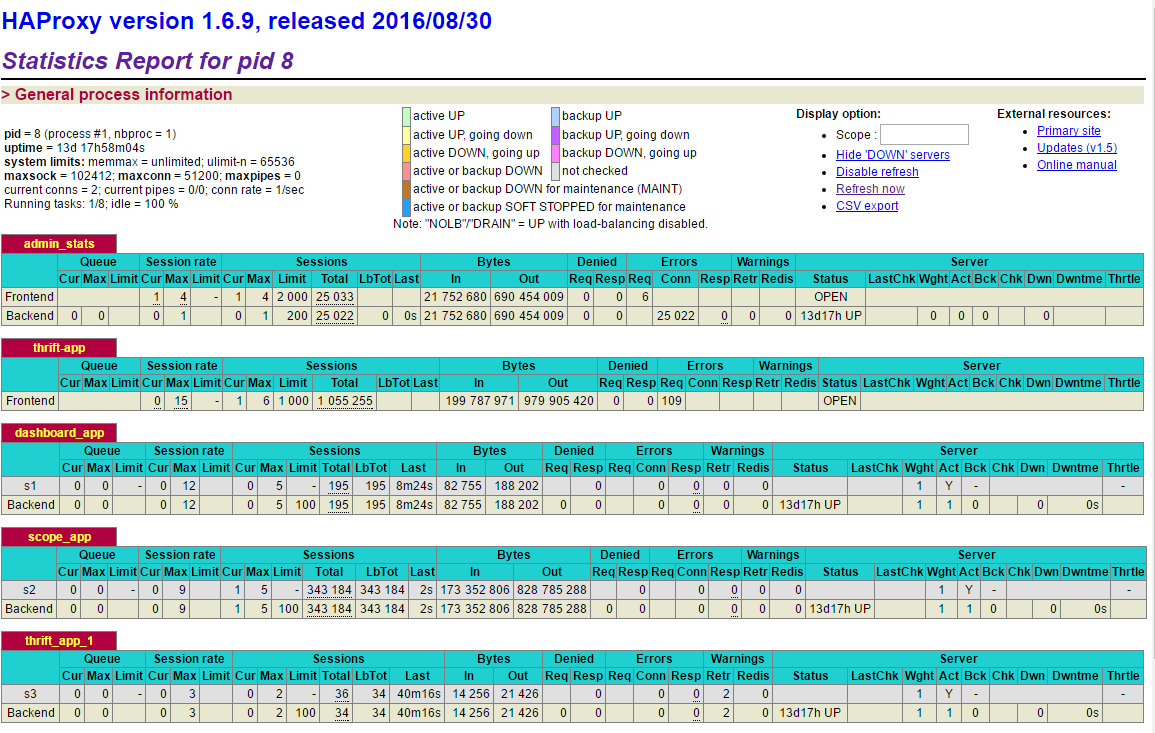Click the s1 server row name
Viewport: 1155px width, 733px height.
[x=29, y=486]
